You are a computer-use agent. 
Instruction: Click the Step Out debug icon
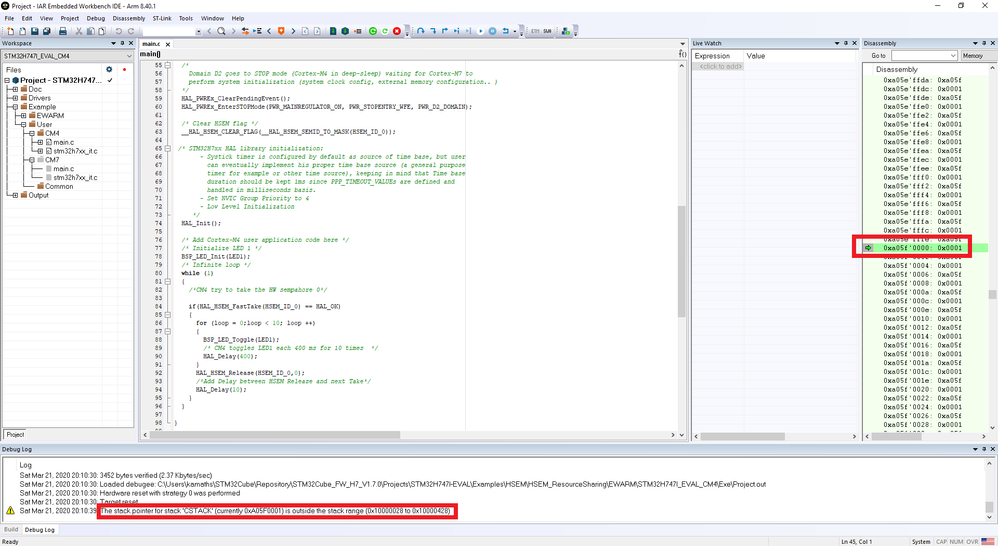445,31
